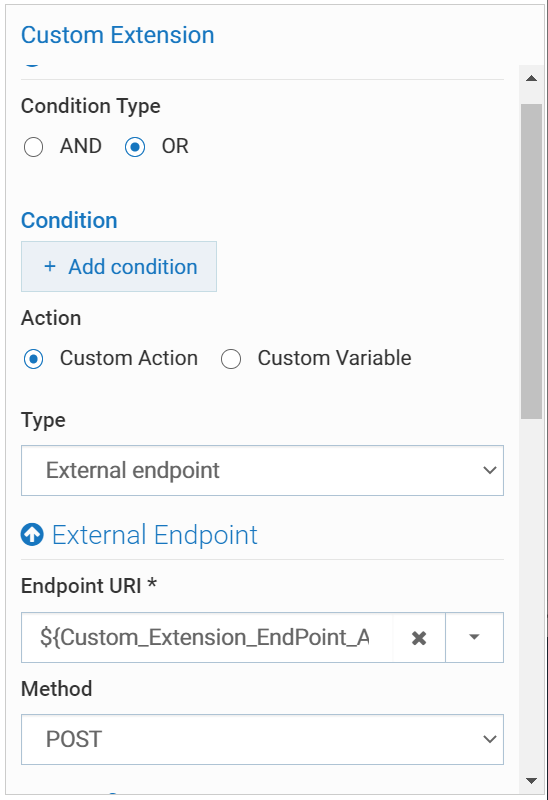548x800 pixels.
Task: Select the AND condition type
Action: point(34,147)
